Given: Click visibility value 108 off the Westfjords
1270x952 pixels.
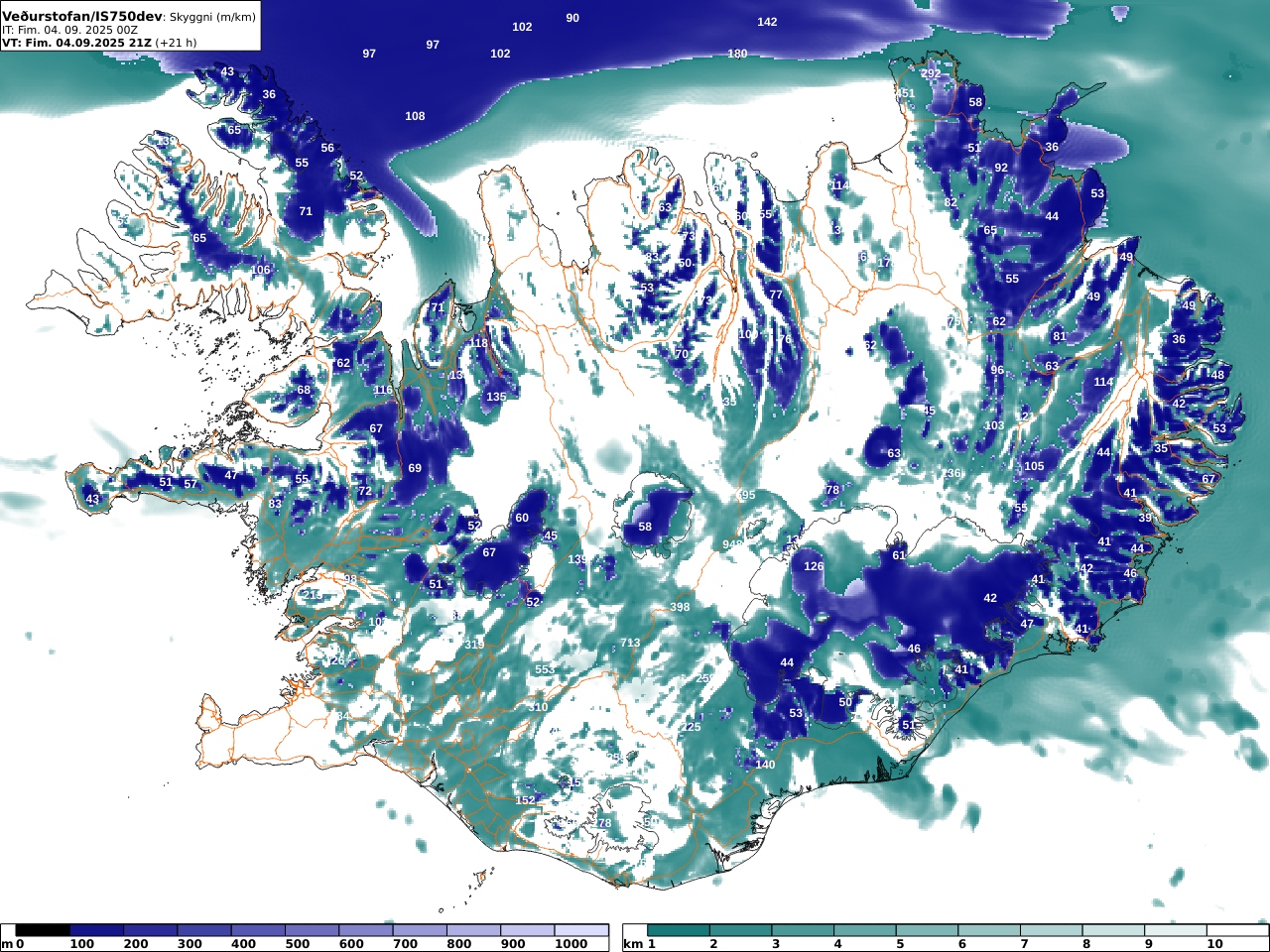Looking at the screenshot, I should point(415,116).
